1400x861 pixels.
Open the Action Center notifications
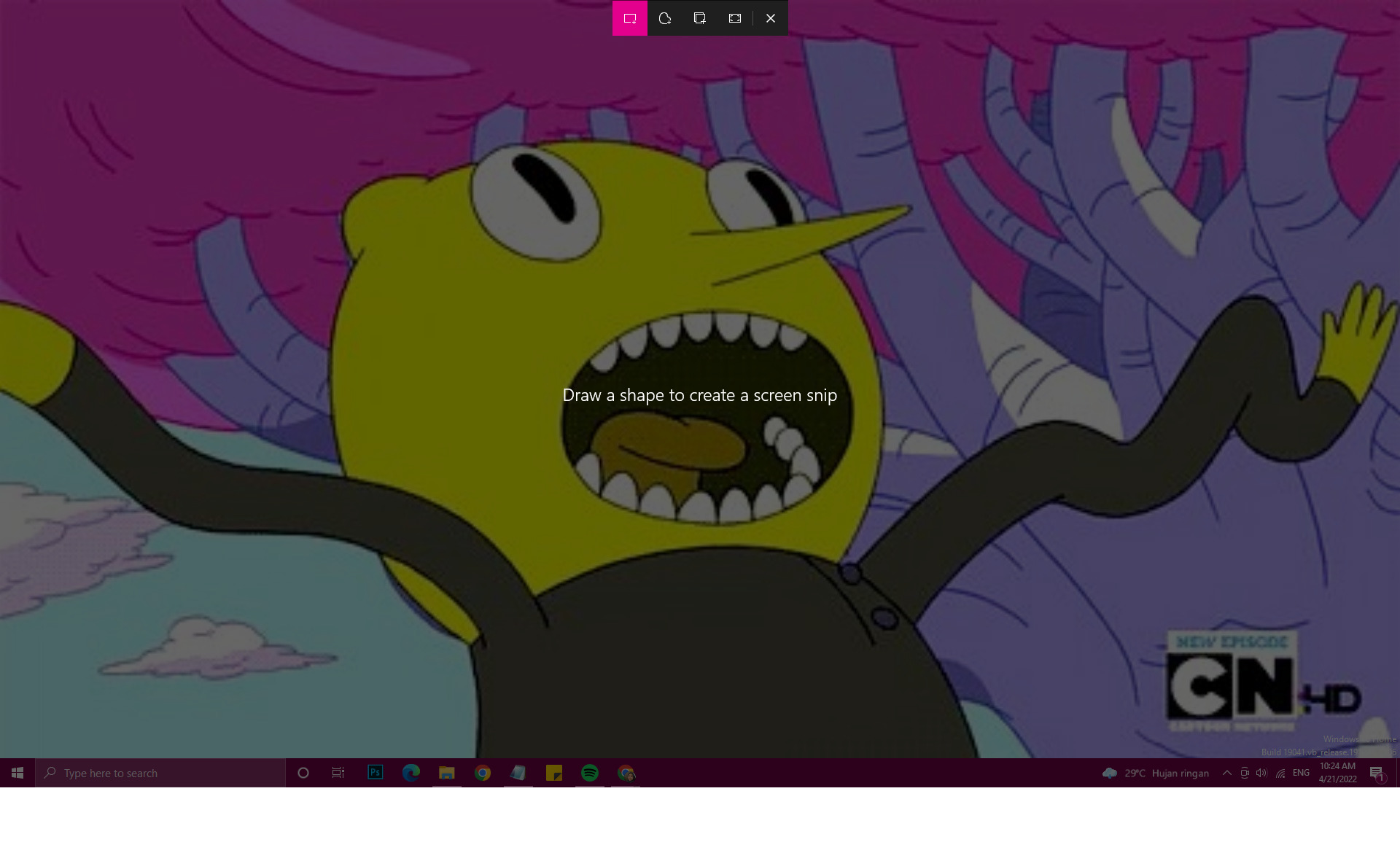[x=1377, y=773]
